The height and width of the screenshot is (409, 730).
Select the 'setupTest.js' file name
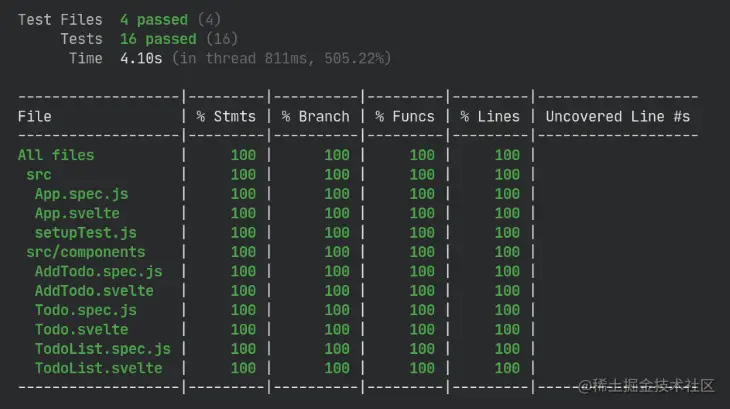[x=86, y=233]
